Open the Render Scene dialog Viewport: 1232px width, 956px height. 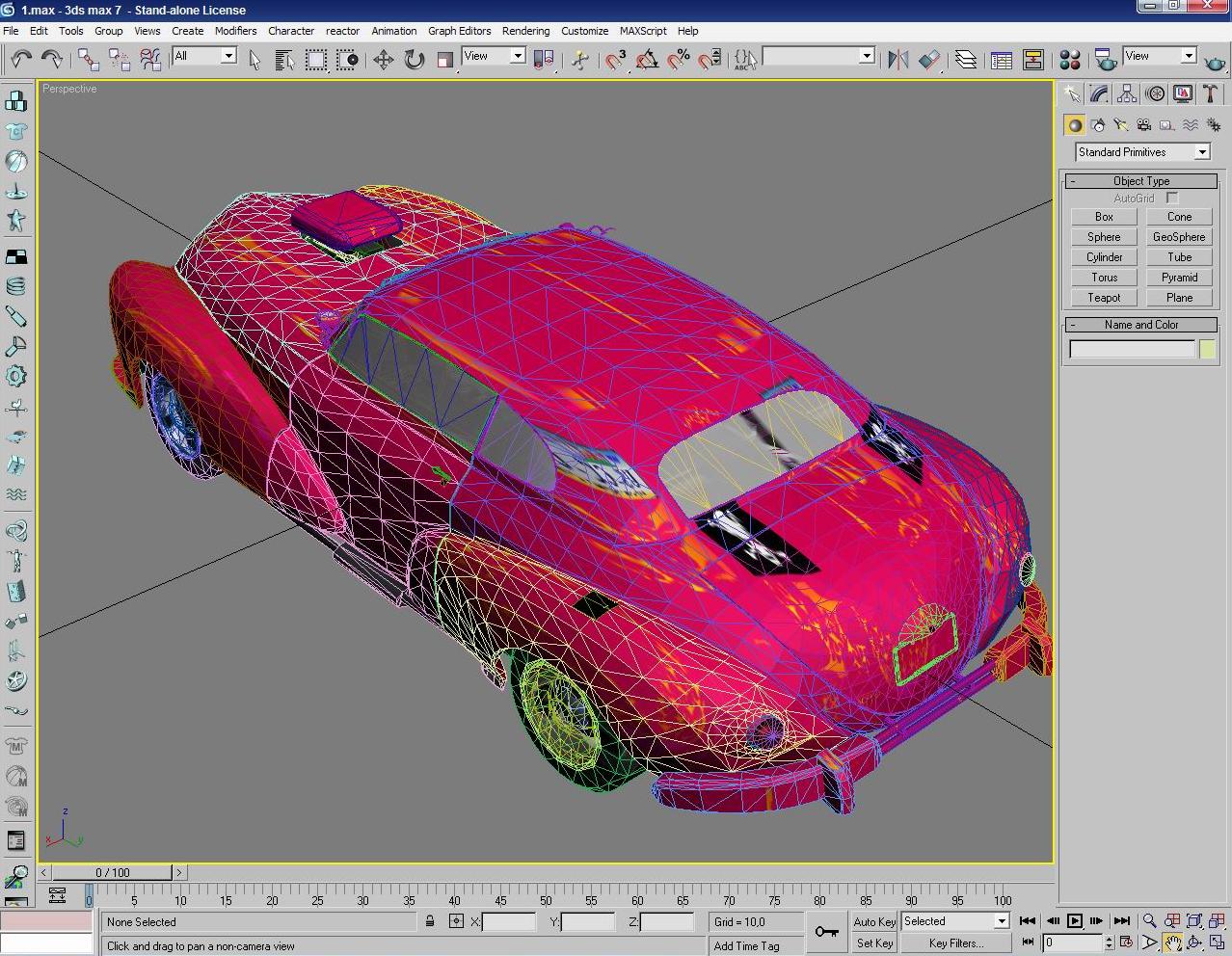(1104, 60)
